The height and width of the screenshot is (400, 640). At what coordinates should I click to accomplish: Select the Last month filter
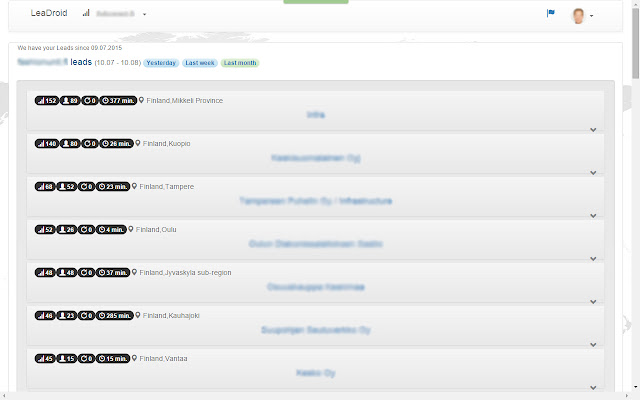pos(240,63)
